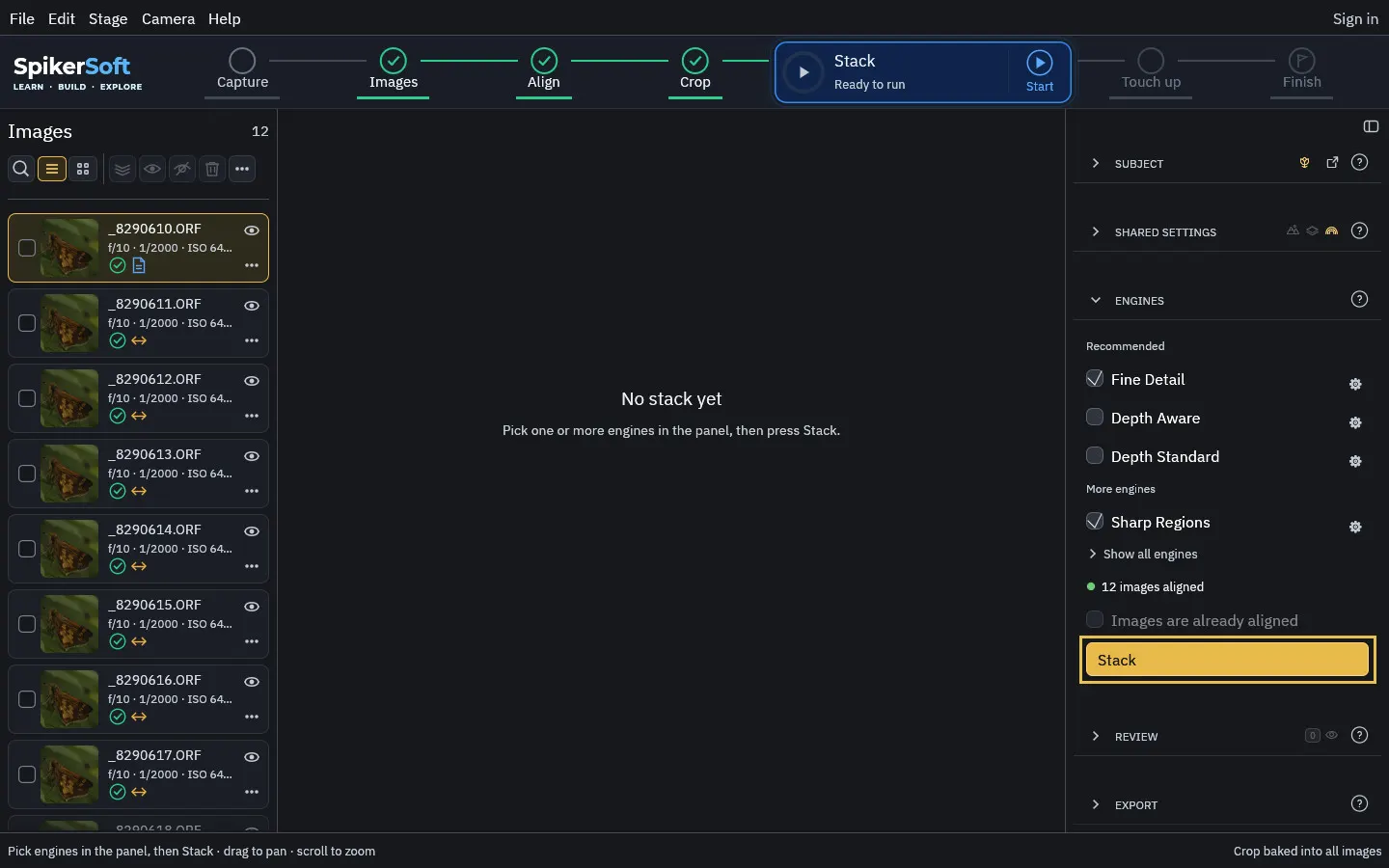
Task: Open Depth Aware engine settings gear
Action: tap(1355, 422)
